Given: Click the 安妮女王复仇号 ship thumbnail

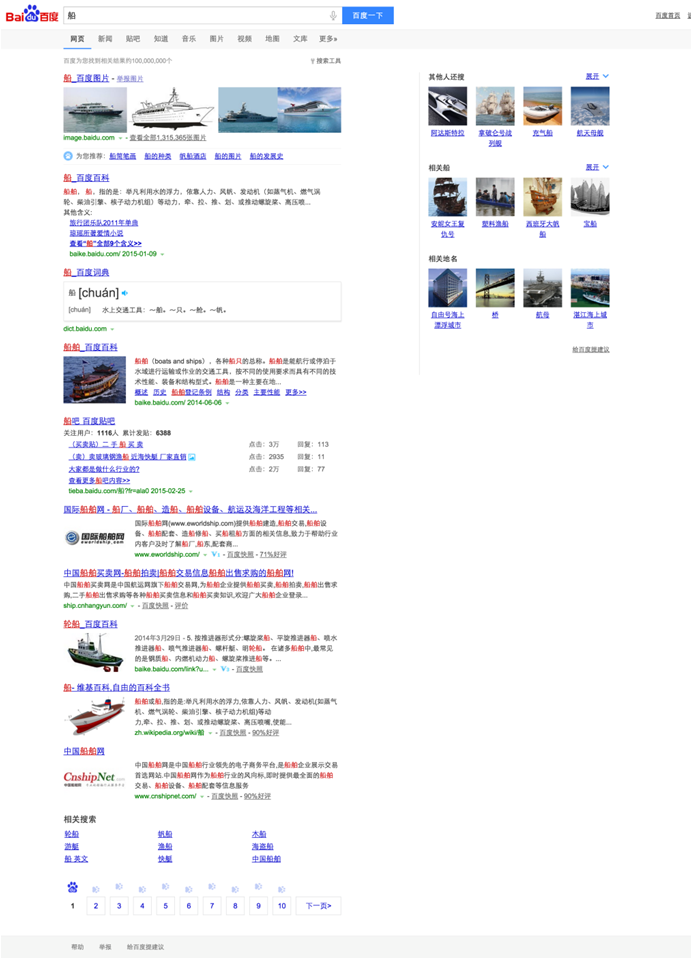Looking at the screenshot, I should click(x=448, y=197).
